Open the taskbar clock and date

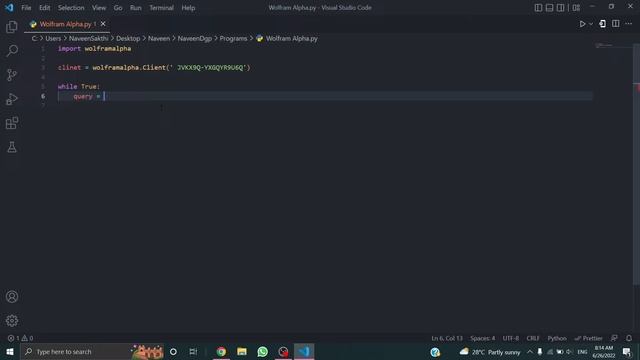(604, 352)
